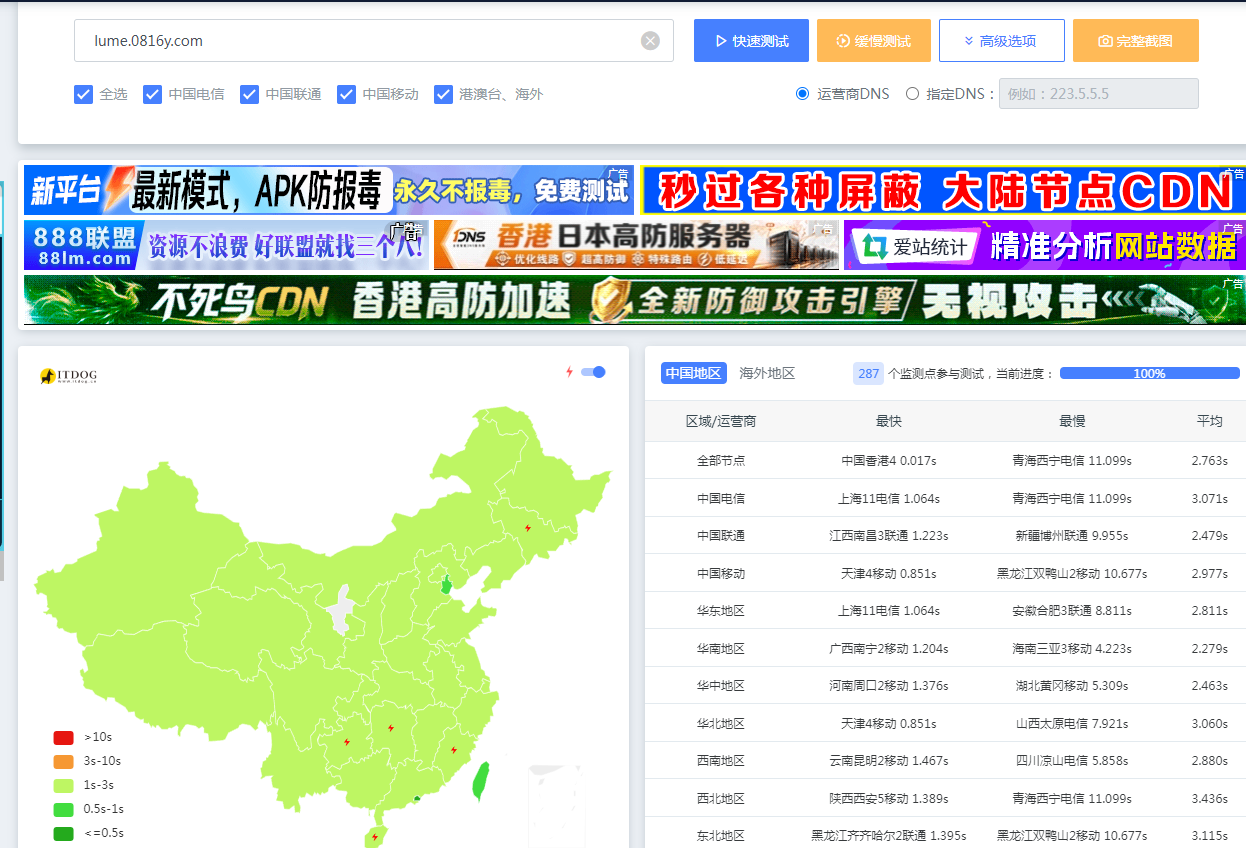
Task: Click the play icon on 快速测试 button
Action: click(720, 41)
